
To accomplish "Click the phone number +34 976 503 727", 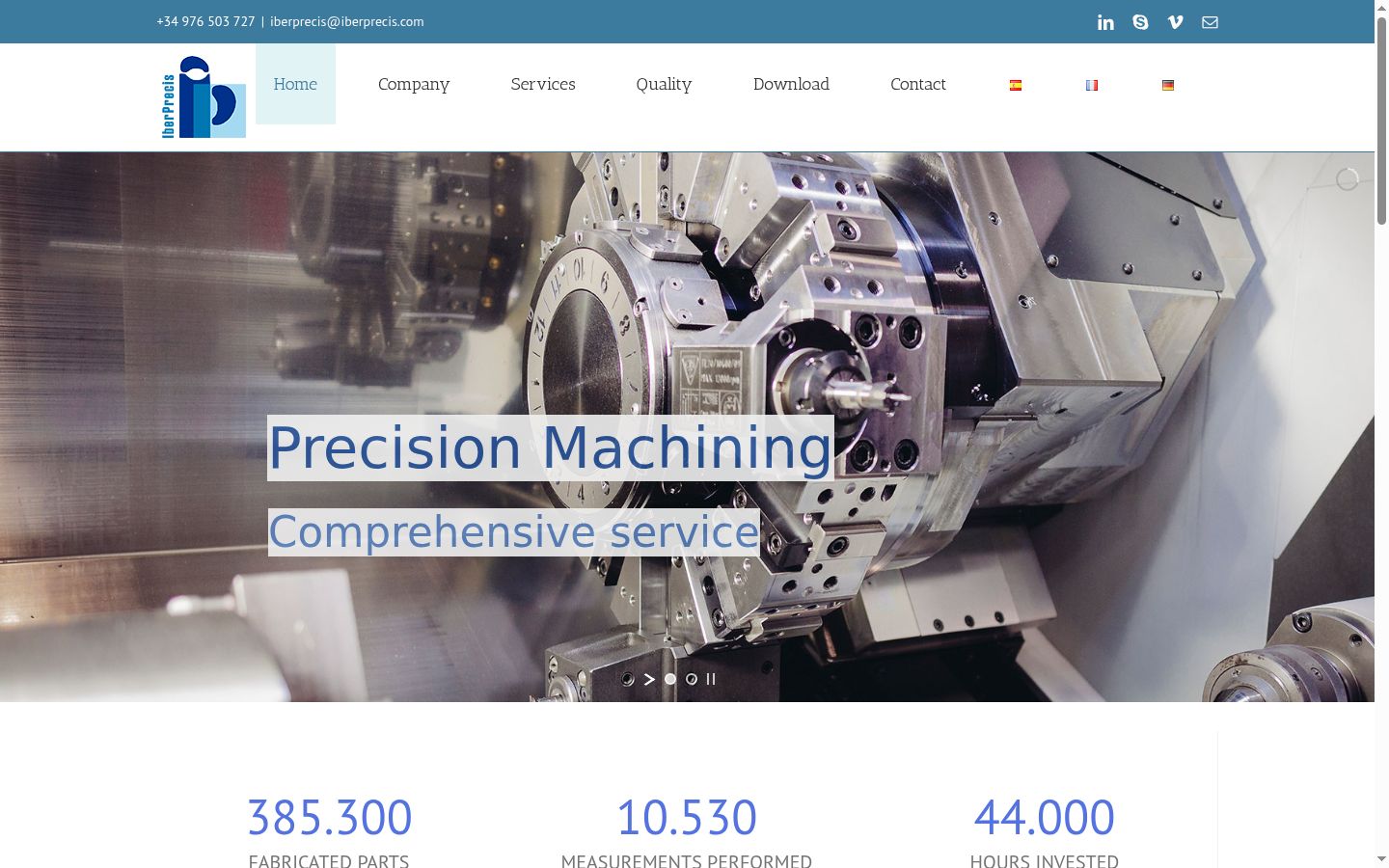I will coord(205,21).
